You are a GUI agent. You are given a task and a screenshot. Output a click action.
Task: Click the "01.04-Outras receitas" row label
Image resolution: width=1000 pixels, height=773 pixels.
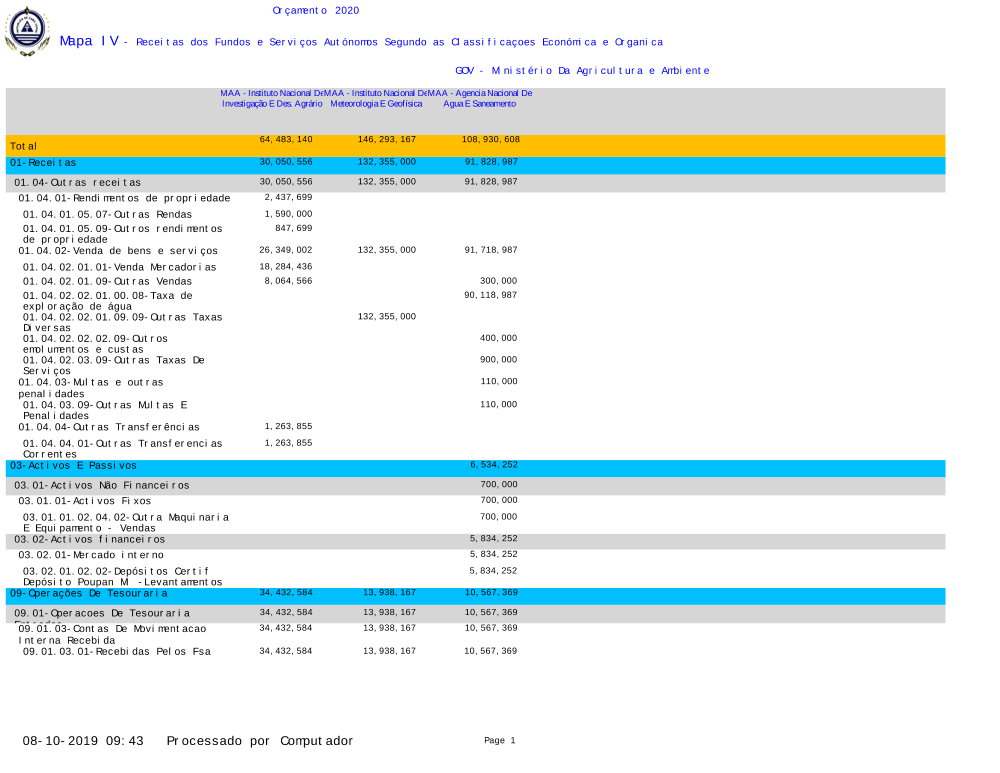pos(77,183)
